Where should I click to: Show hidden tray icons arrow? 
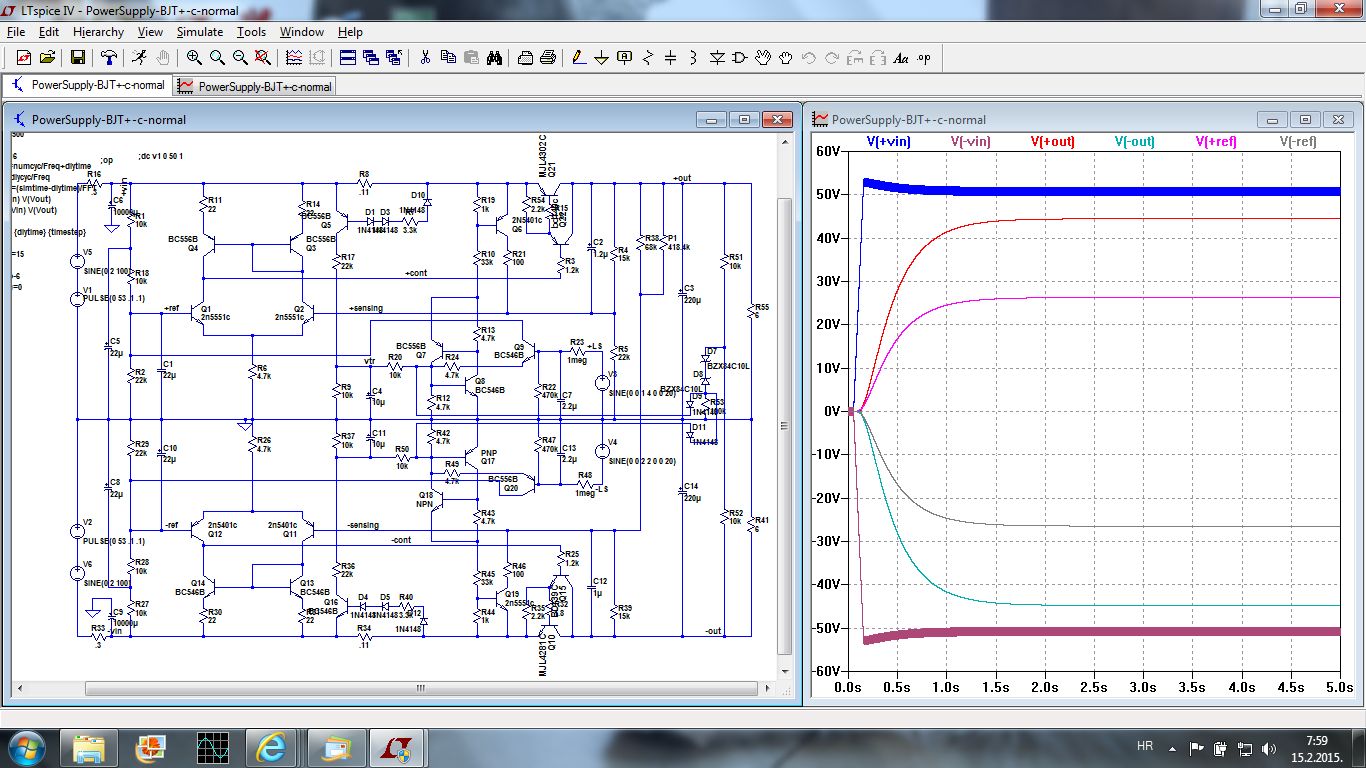(x=1173, y=748)
